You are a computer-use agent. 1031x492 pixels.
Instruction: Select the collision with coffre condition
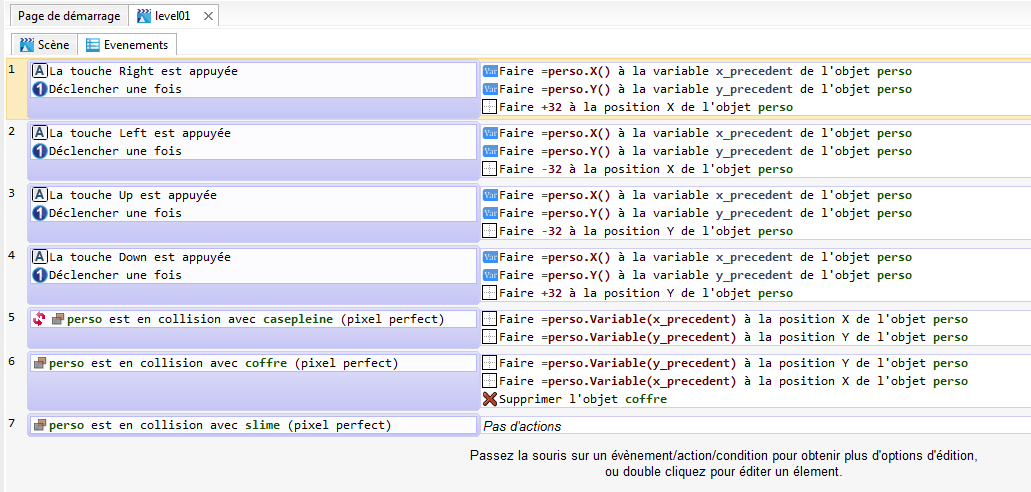(x=224, y=363)
